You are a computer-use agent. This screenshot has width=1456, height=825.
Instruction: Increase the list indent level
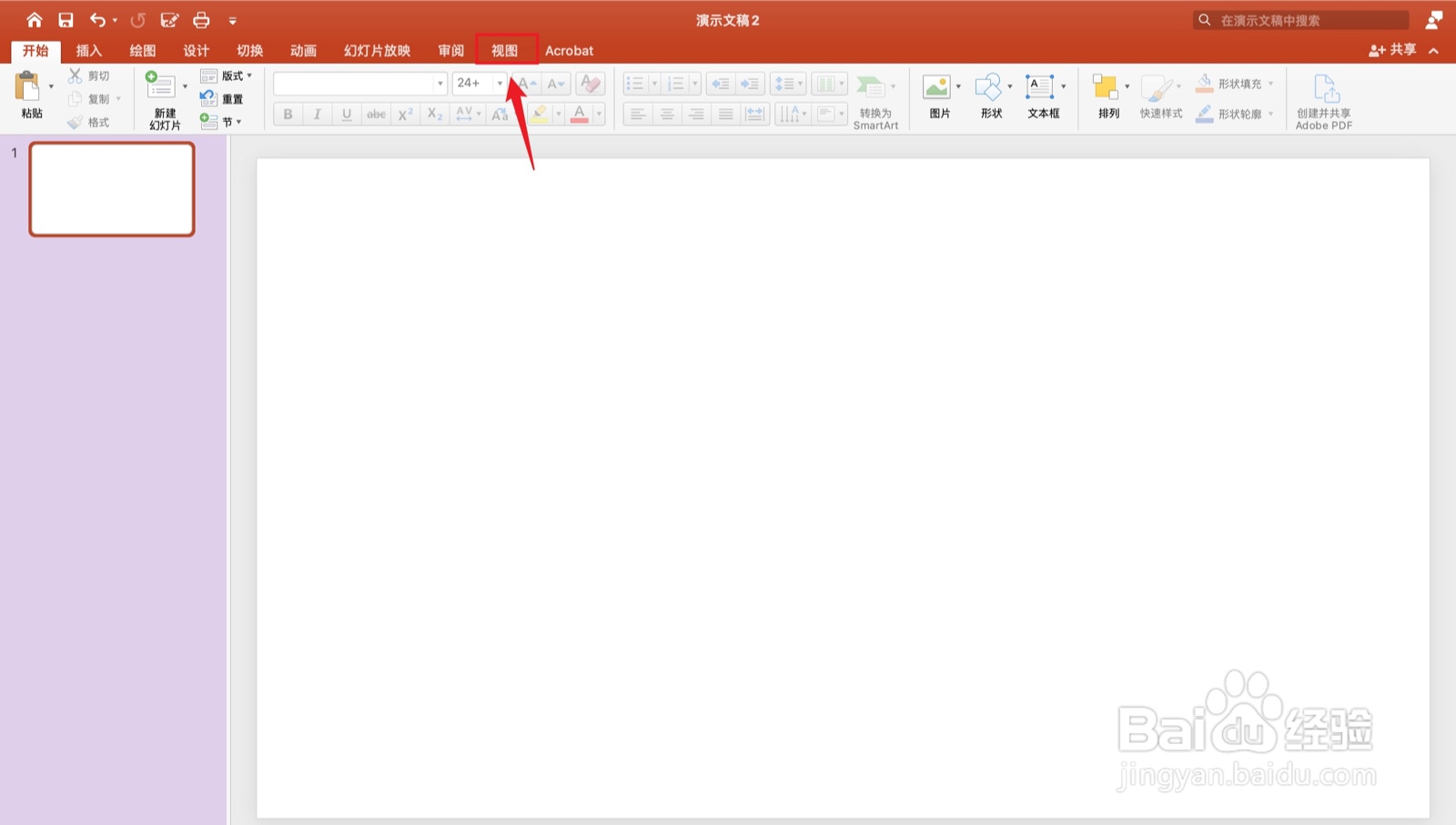click(750, 84)
